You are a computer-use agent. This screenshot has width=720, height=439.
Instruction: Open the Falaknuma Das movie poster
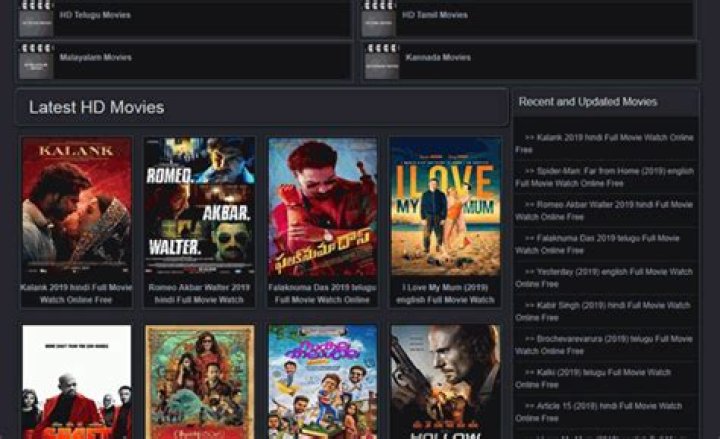click(x=322, y=207)
